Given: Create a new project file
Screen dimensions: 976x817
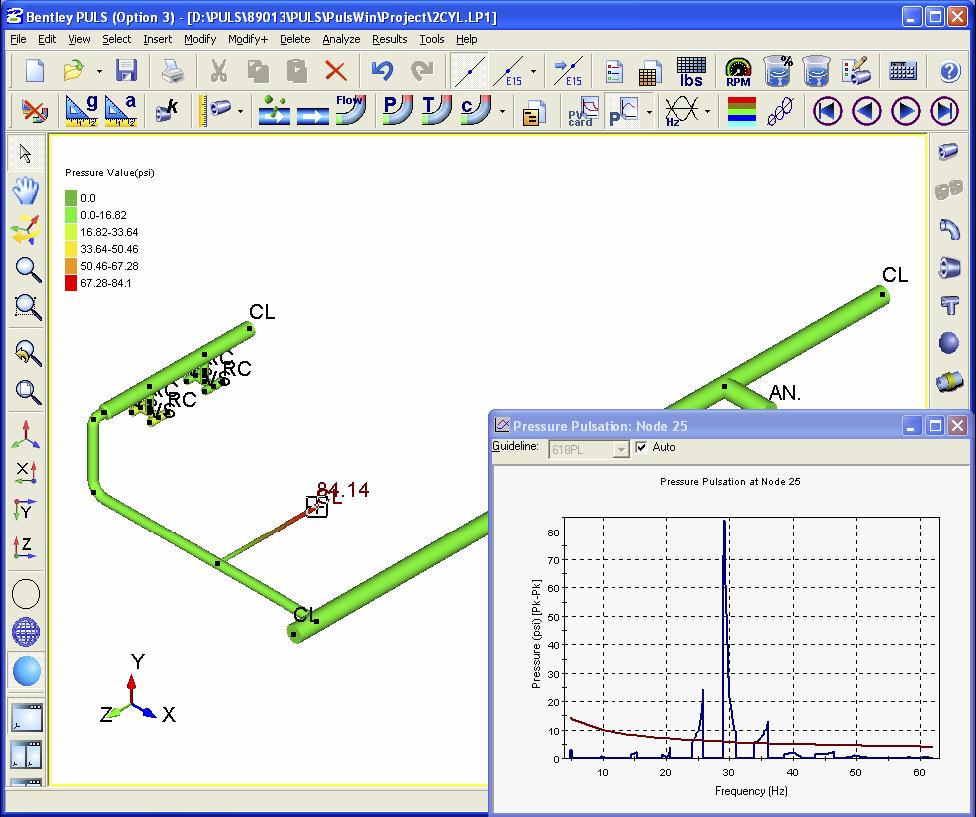Looking at the screenshot, I should 34,70.
